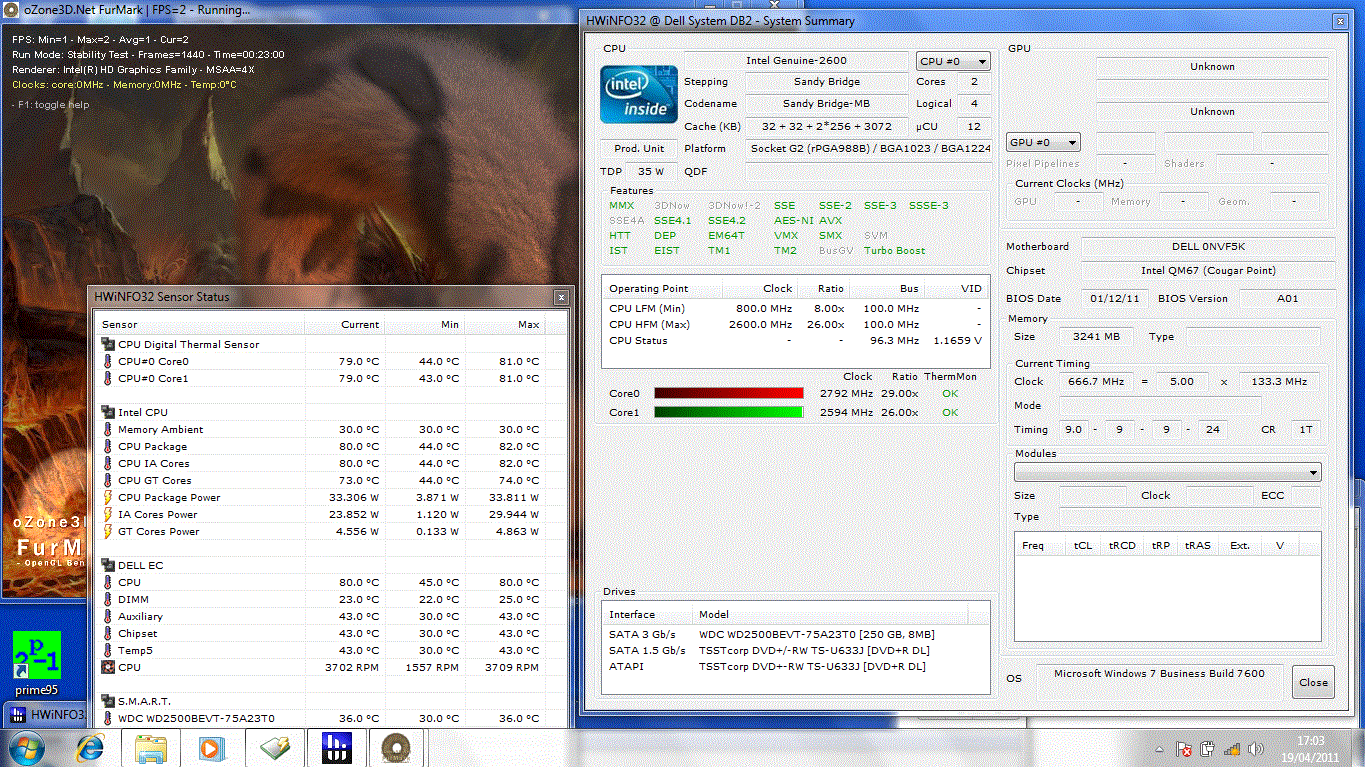Click the Max column header
This screenshot has width=1365, height=767.
click(505, 324)
